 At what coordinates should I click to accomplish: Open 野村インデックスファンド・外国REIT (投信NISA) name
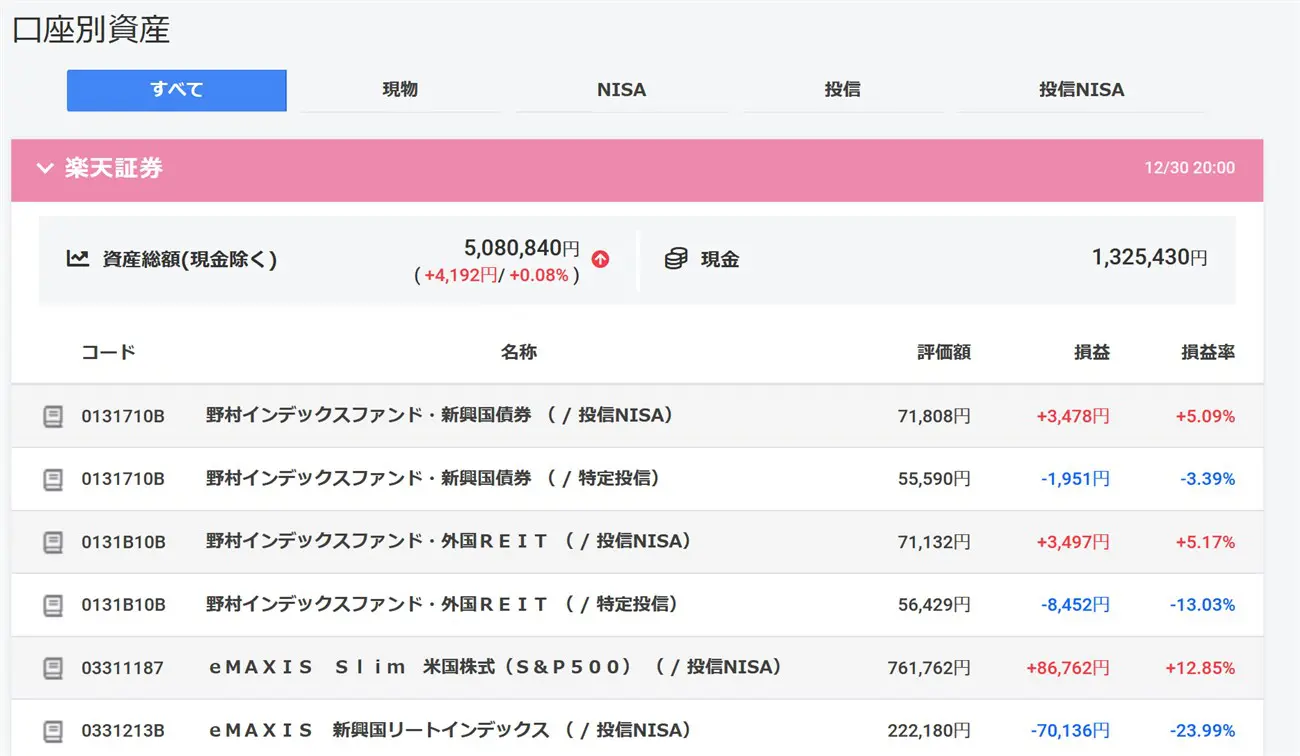pyautogui.click(x=449, y=541)
